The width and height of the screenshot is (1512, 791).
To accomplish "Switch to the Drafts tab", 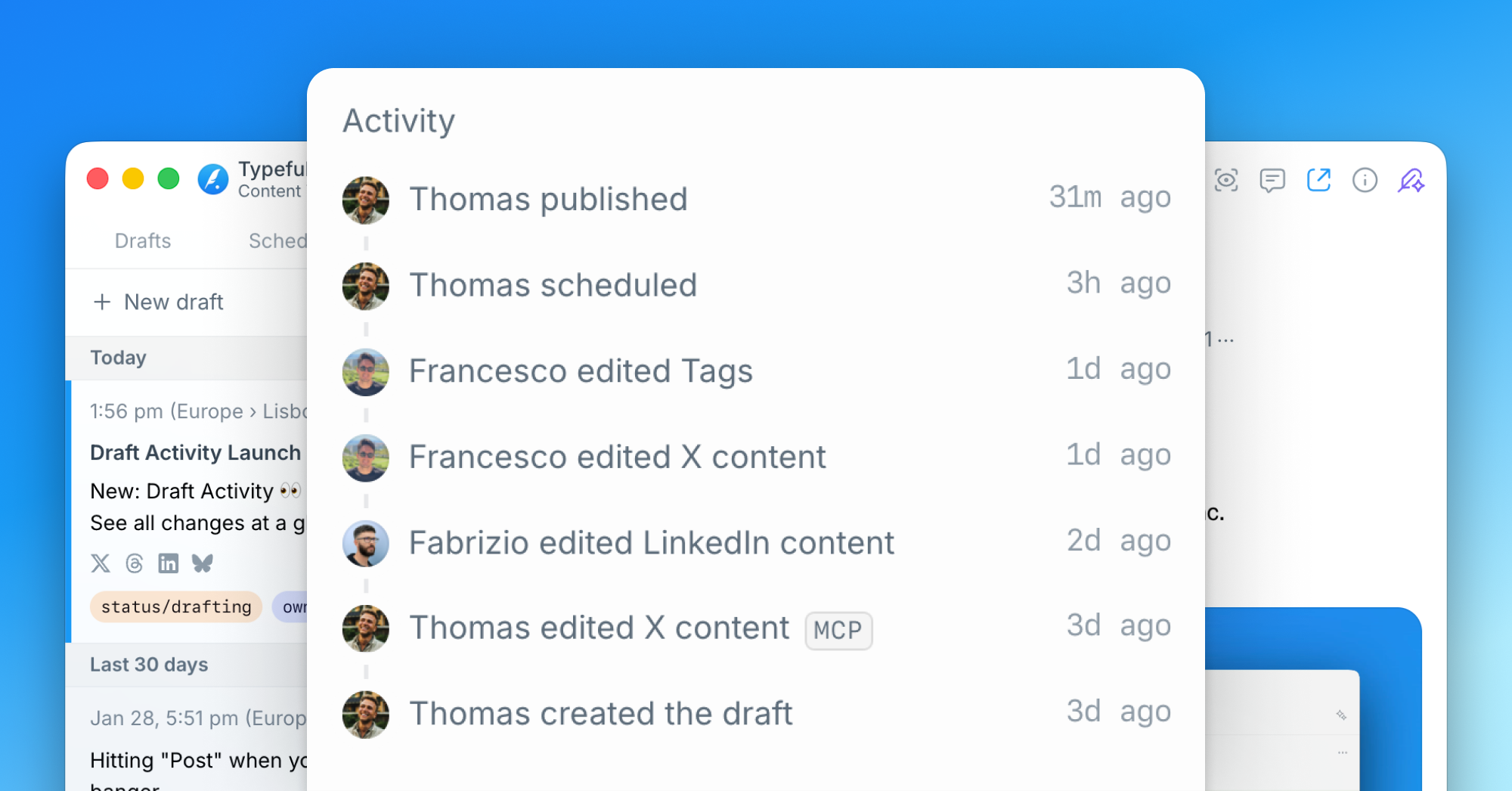I will [x=143, y=241].
